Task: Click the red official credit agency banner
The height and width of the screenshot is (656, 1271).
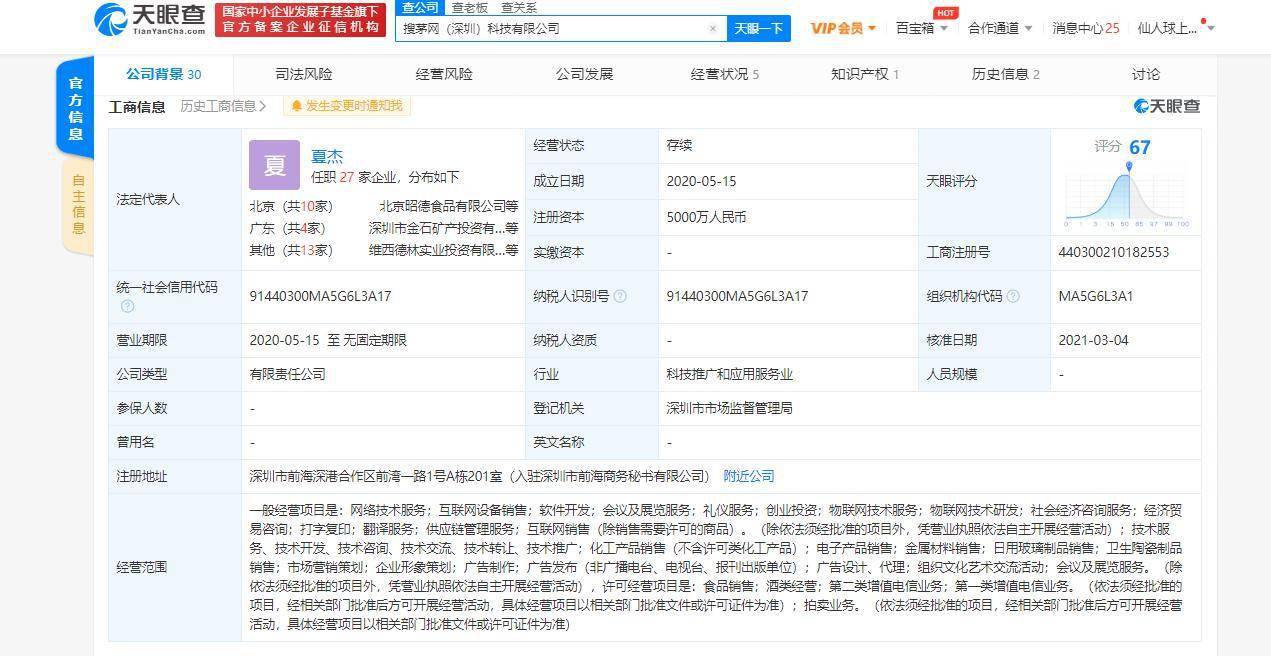Action: [x=300, y=19]
